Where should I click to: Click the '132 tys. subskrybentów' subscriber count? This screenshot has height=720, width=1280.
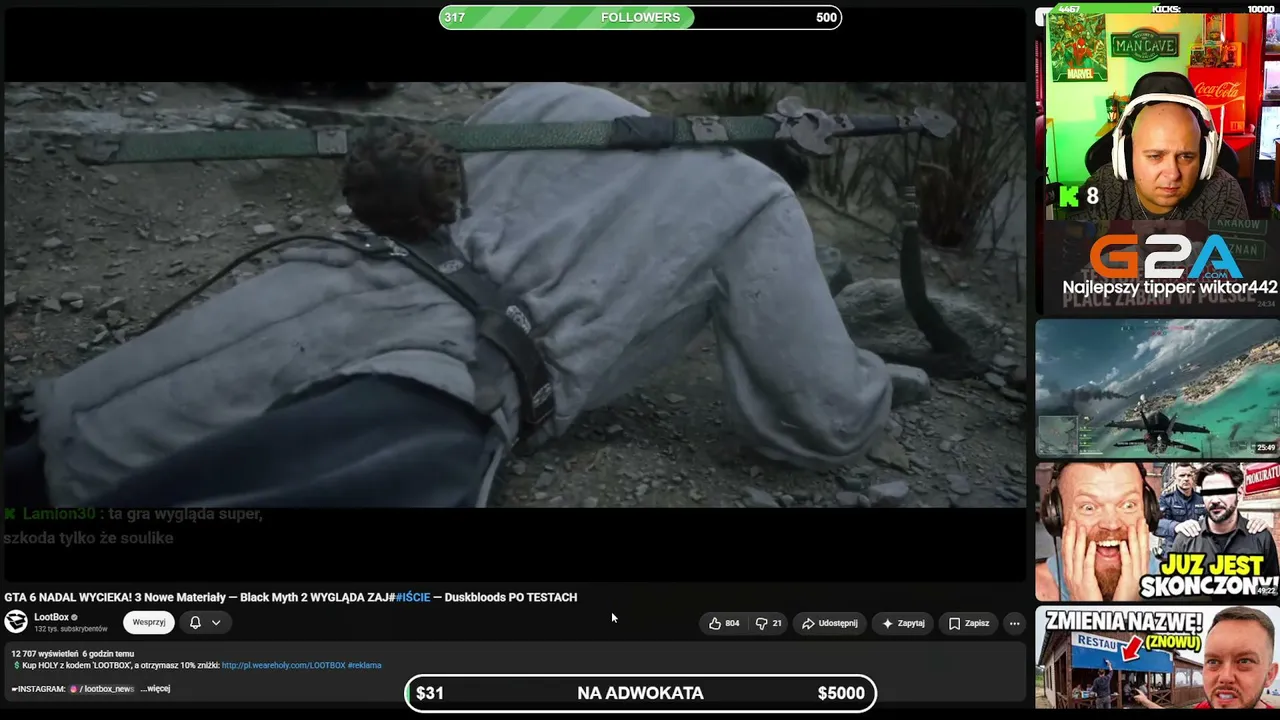click(71, 629)
